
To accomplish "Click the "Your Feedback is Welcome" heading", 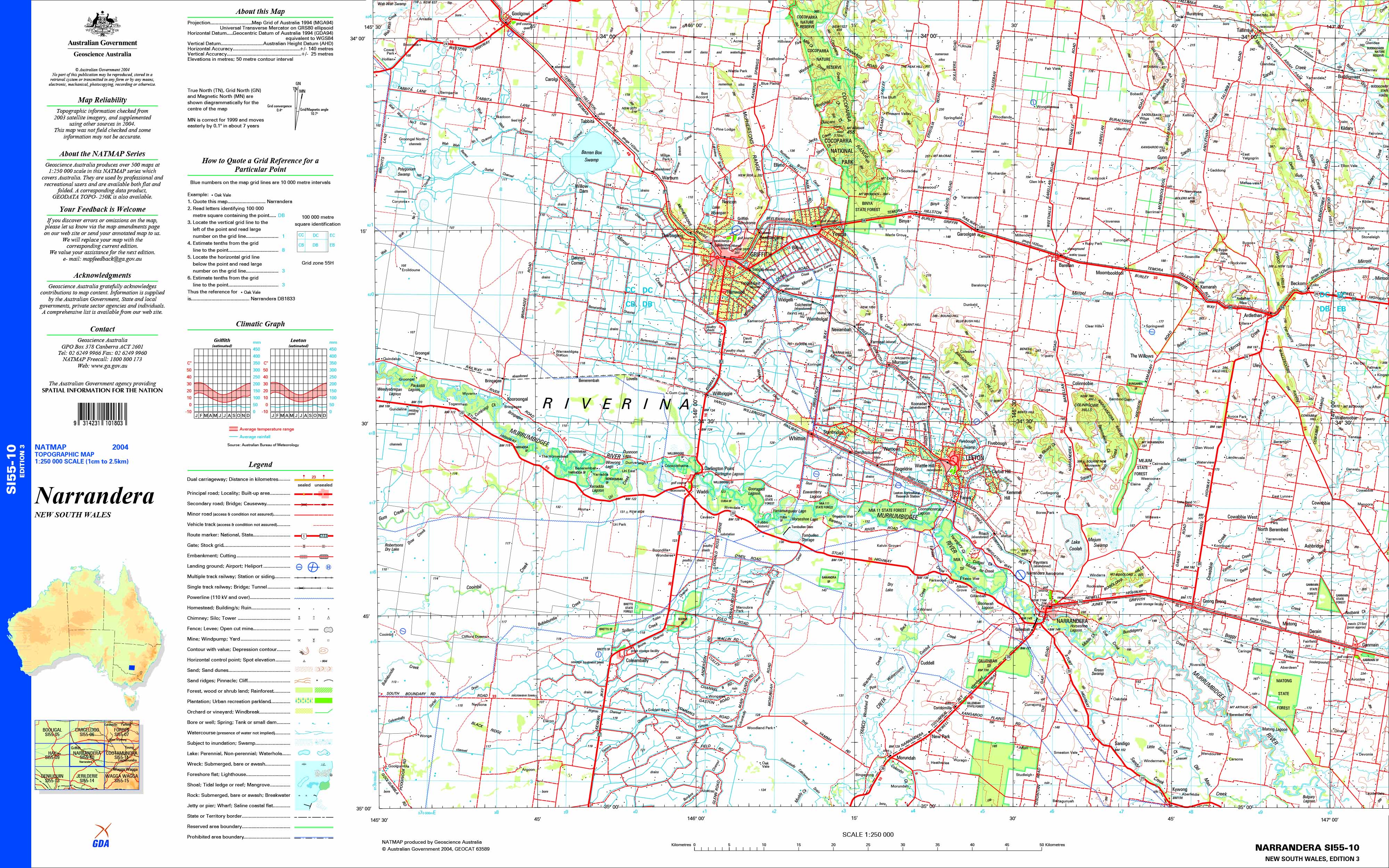I will click(x=102, y=210).
